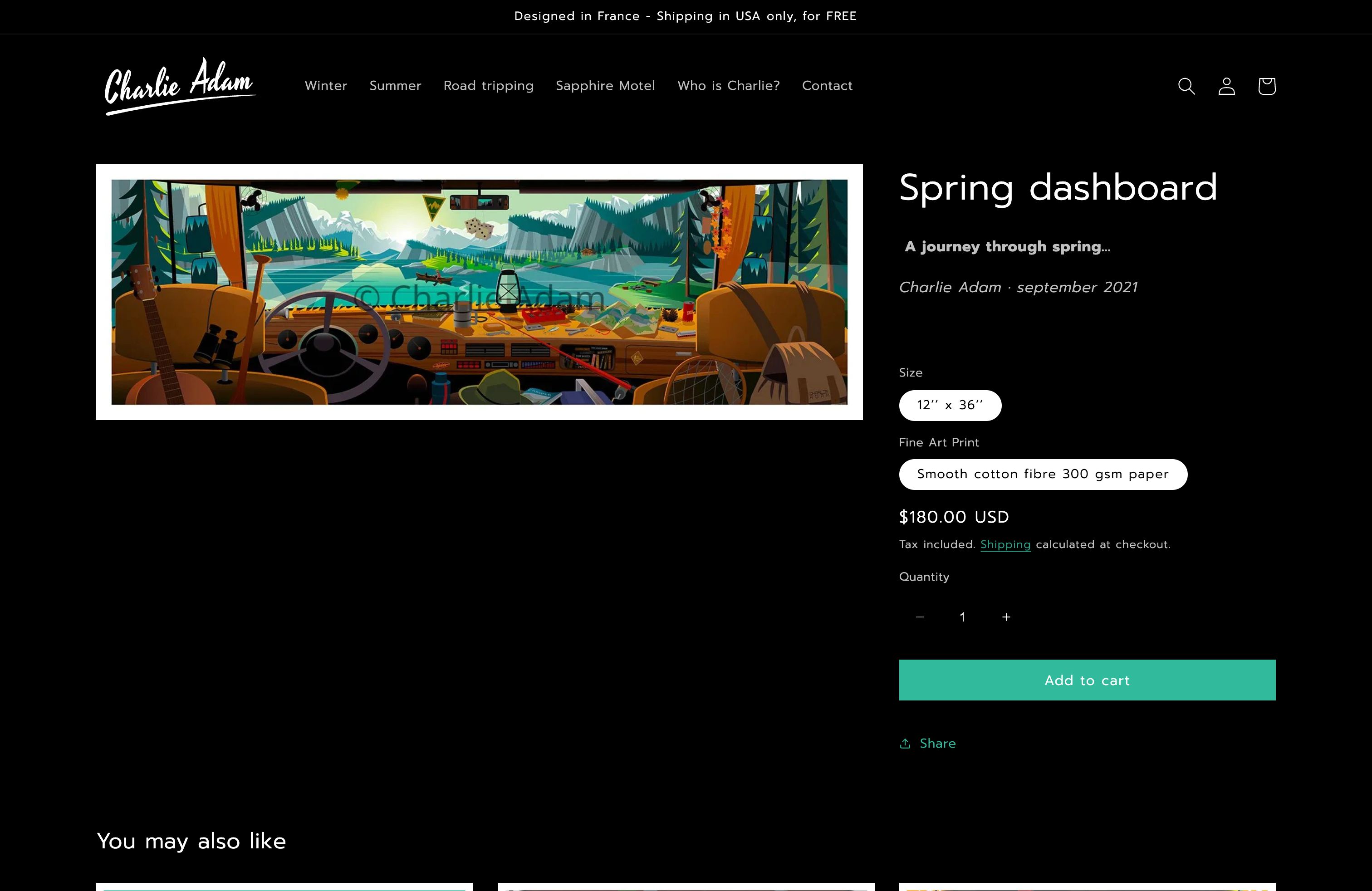1372x891 pixels.
Task: Click the Share text link
Action: [x=937, y=744]
